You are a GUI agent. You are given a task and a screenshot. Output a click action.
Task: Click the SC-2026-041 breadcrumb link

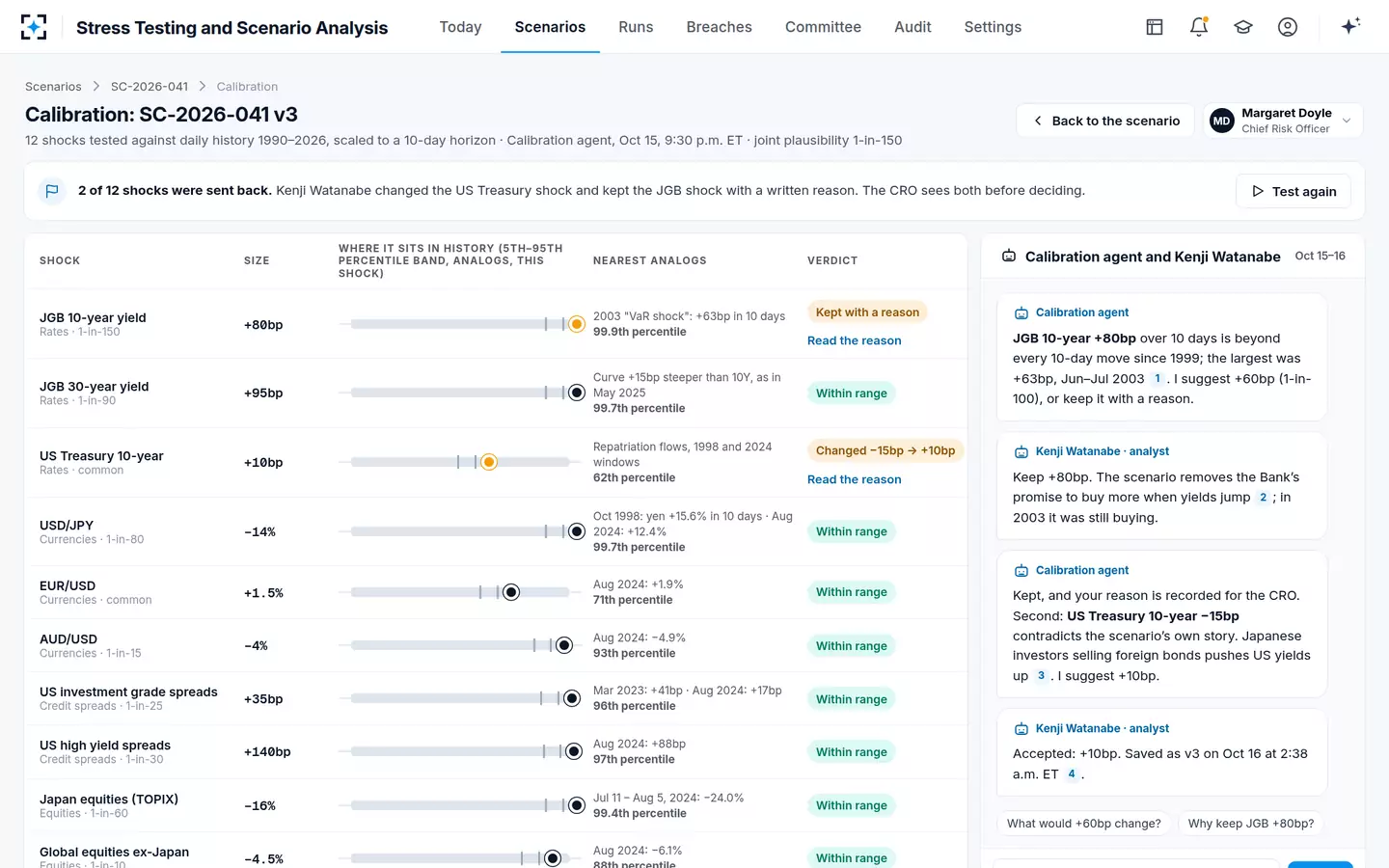click(150, 87)
